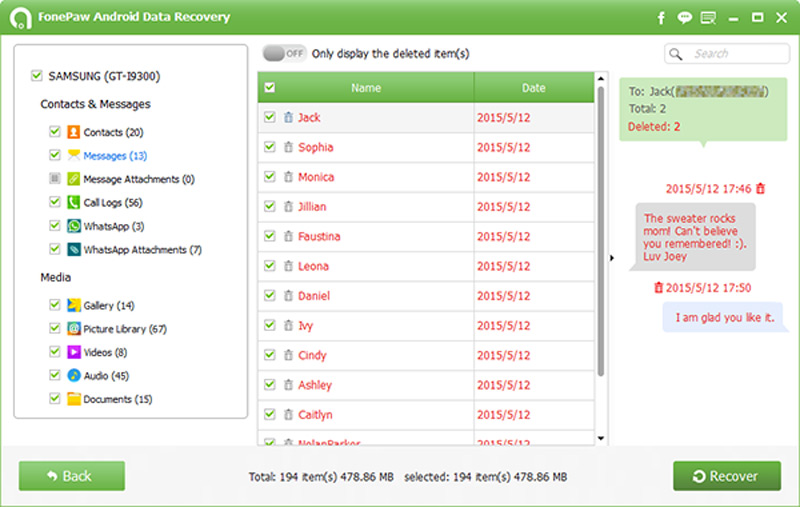
Task: Select the Ivy conversation row
Action: [x=426, y=325]
